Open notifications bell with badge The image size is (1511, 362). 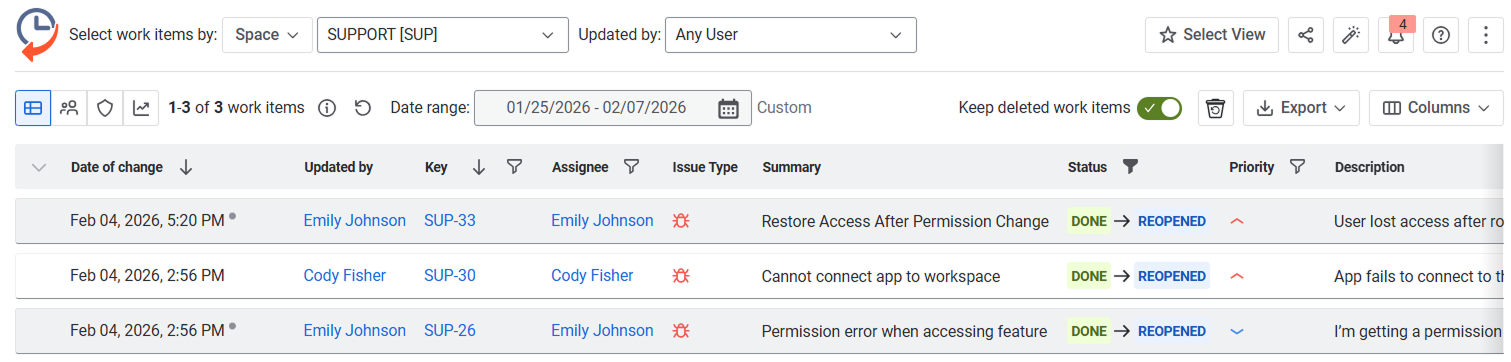pos(1395,35)
